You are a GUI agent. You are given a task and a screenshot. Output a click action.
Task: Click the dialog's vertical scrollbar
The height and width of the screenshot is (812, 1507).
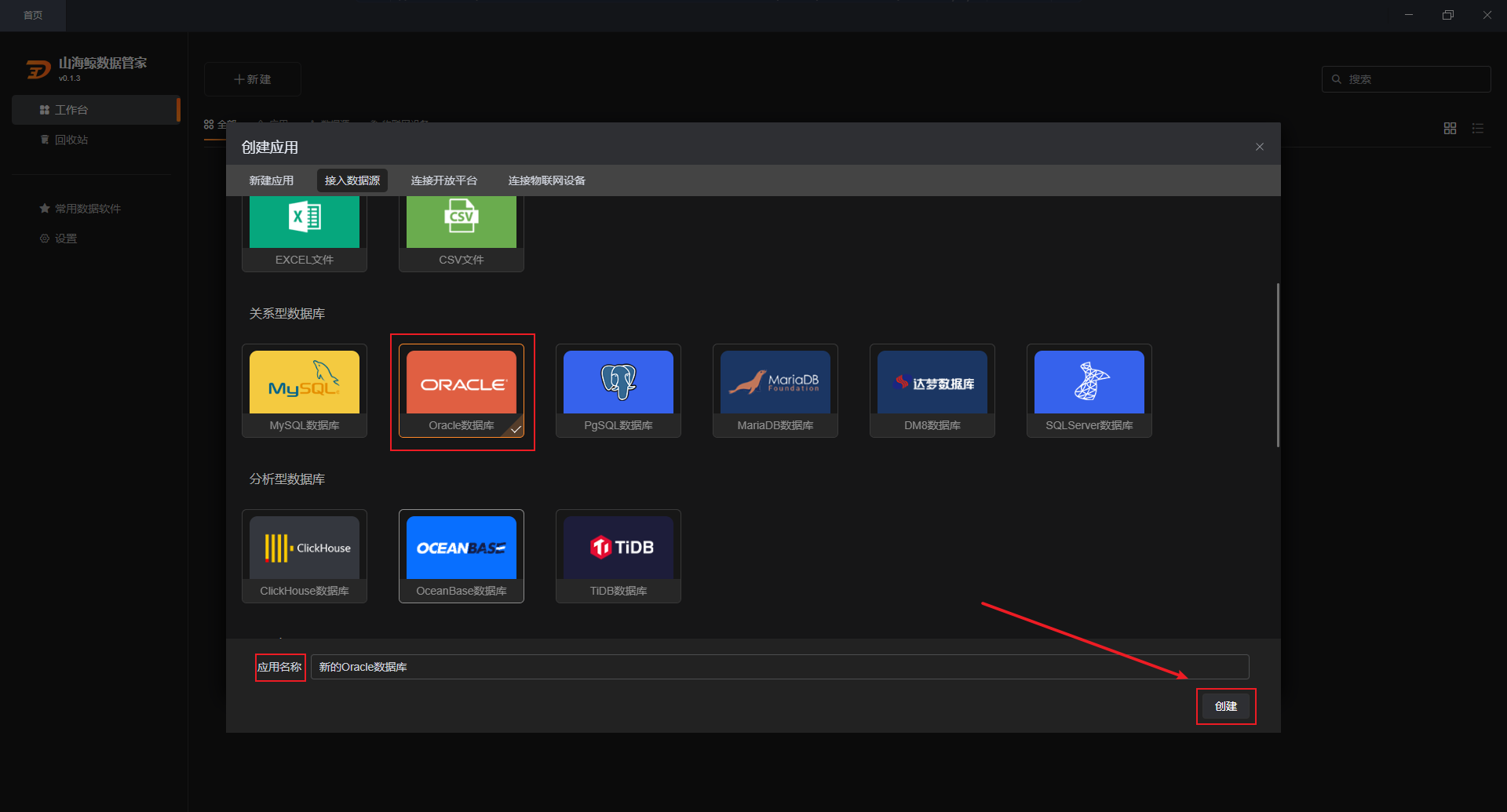tap(1278, 365)
